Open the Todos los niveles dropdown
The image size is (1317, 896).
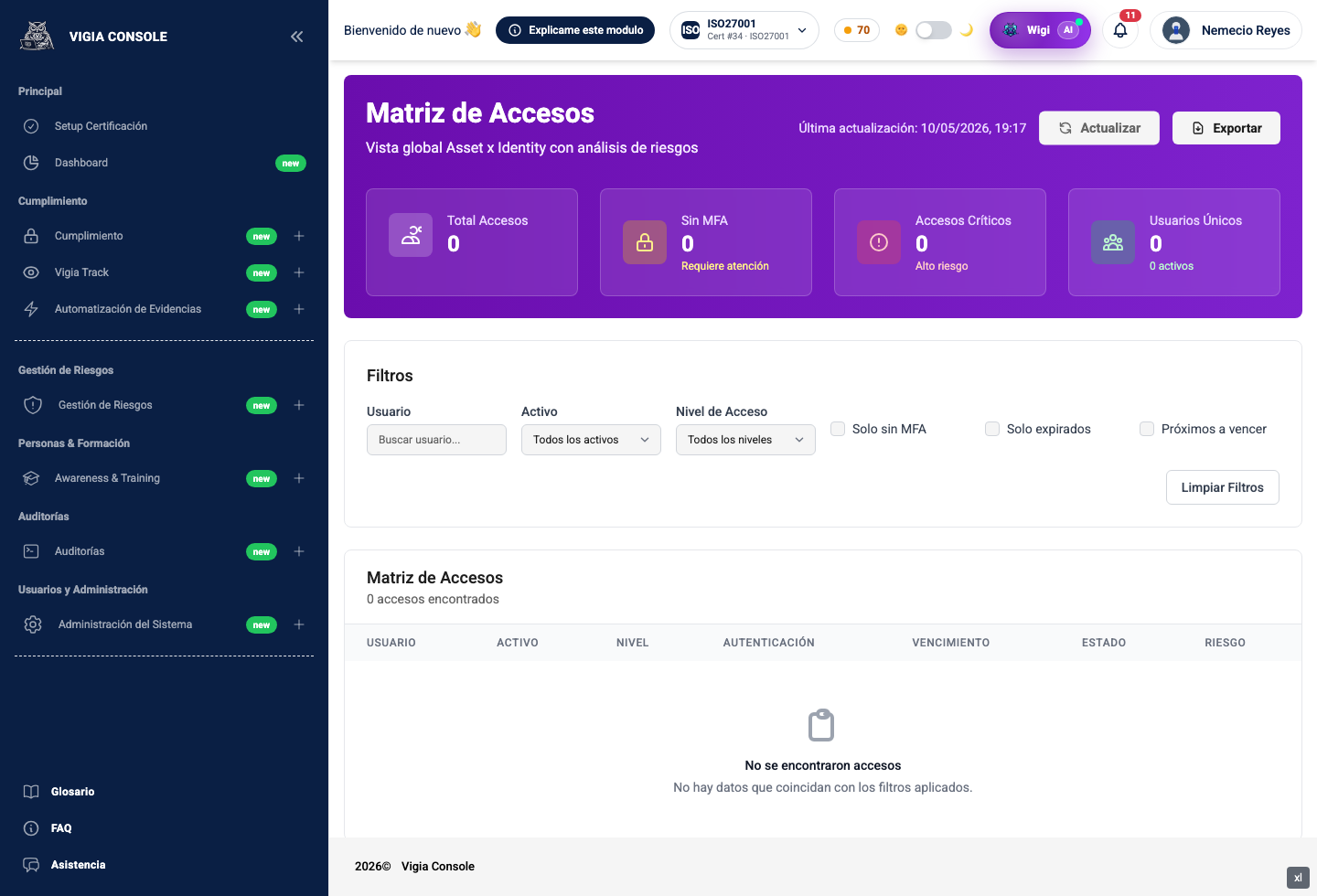tap(745, 440)
